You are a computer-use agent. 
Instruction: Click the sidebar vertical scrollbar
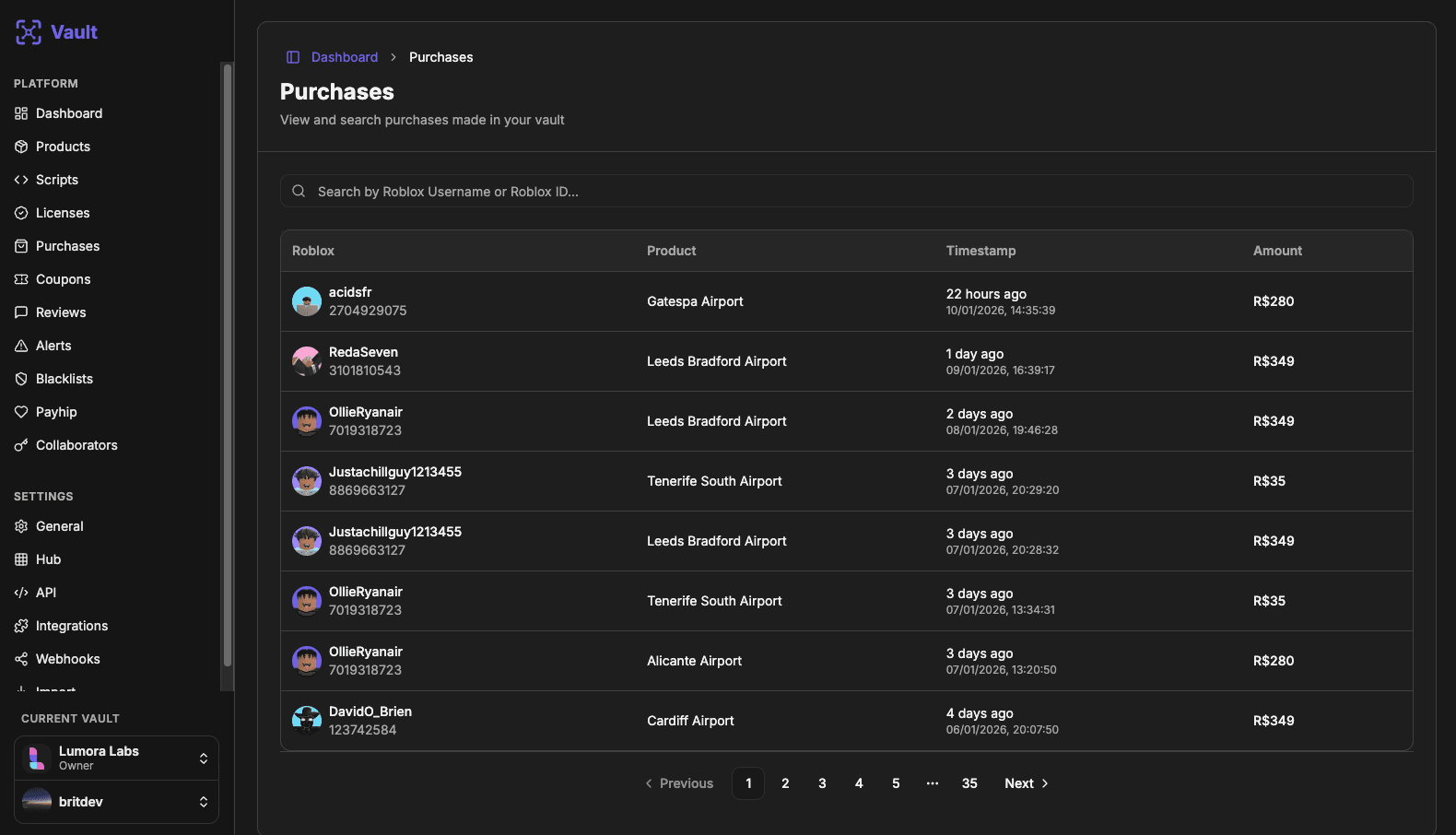click(x=228, y=364)
